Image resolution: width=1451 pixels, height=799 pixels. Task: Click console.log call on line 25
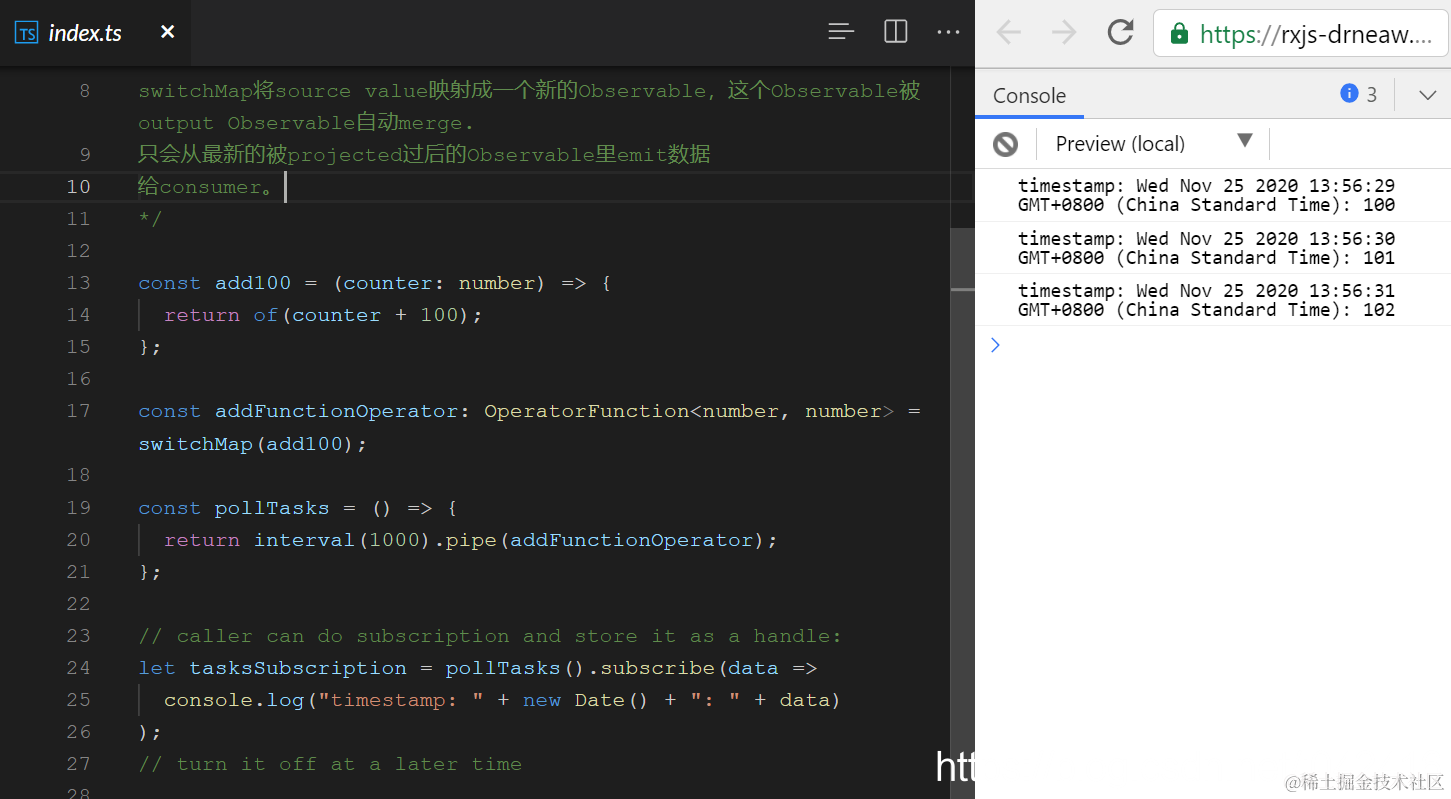(234, 700)
